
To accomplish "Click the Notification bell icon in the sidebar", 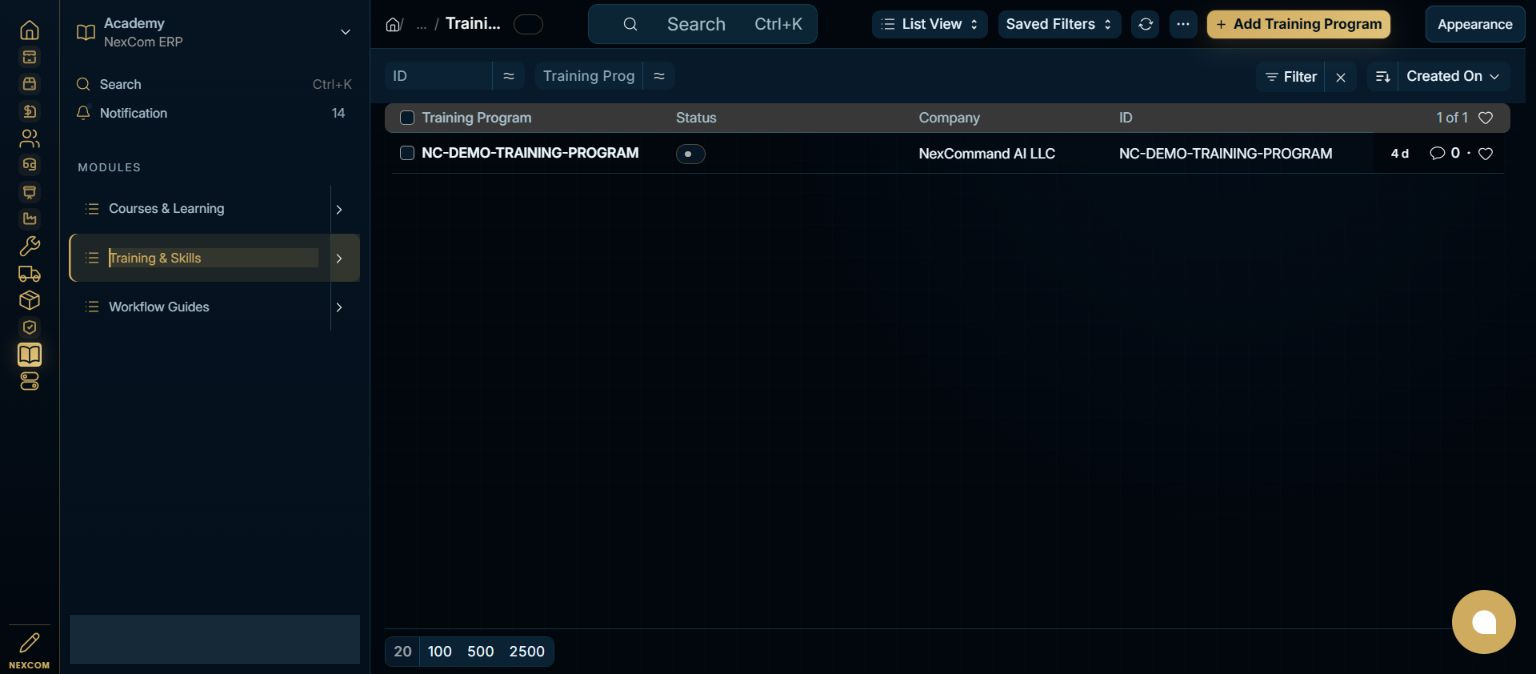I will 84,113.
